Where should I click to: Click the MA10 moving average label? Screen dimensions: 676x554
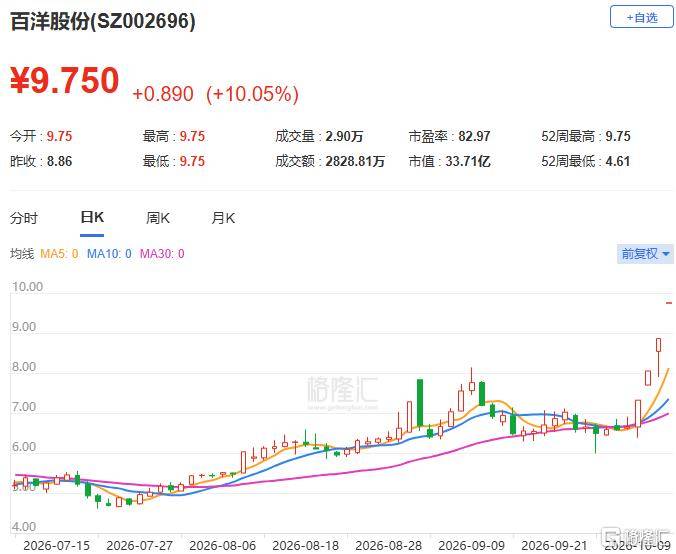(109, 254)
